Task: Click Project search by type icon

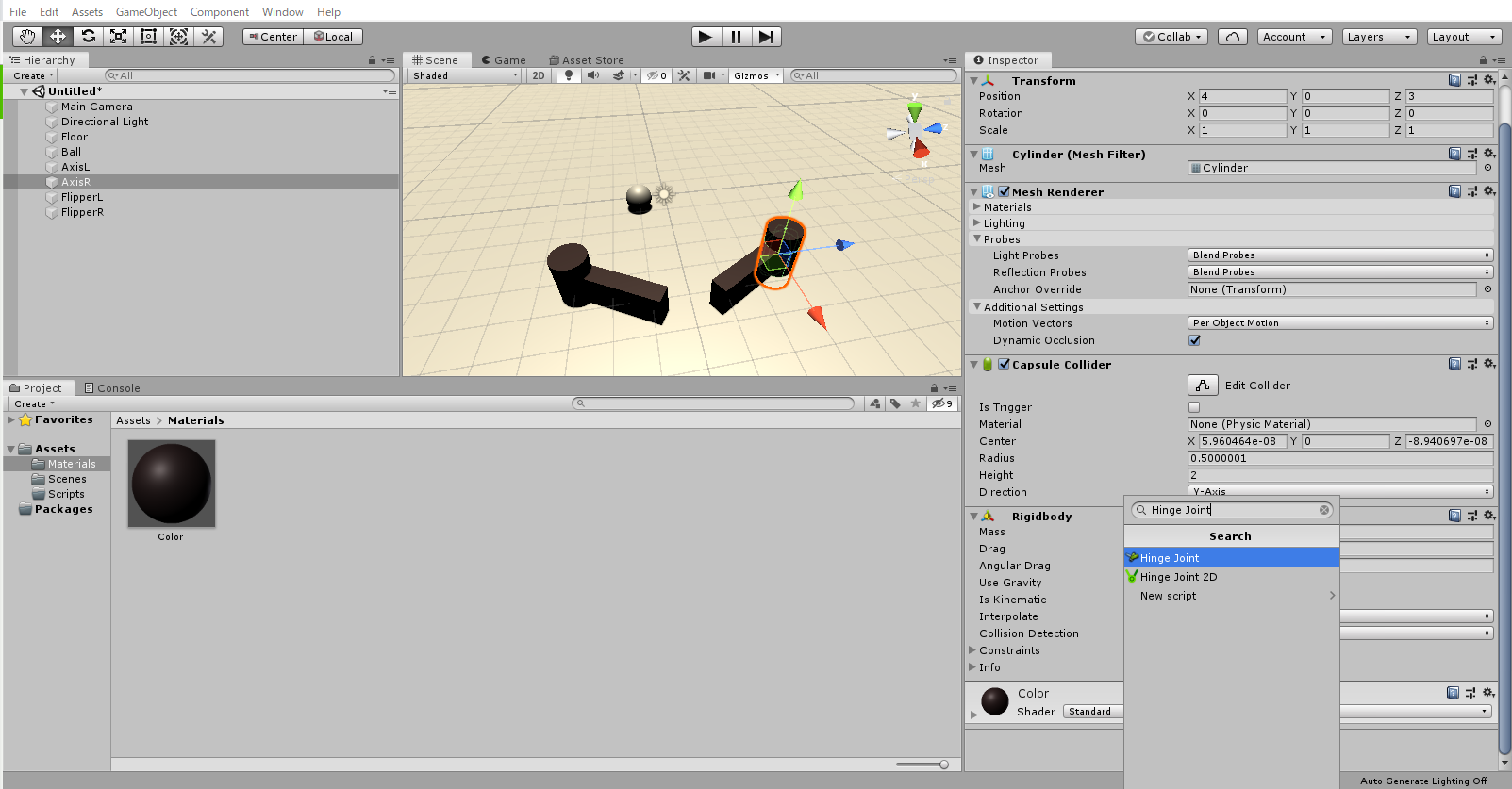Action: (x=875, y=403)
